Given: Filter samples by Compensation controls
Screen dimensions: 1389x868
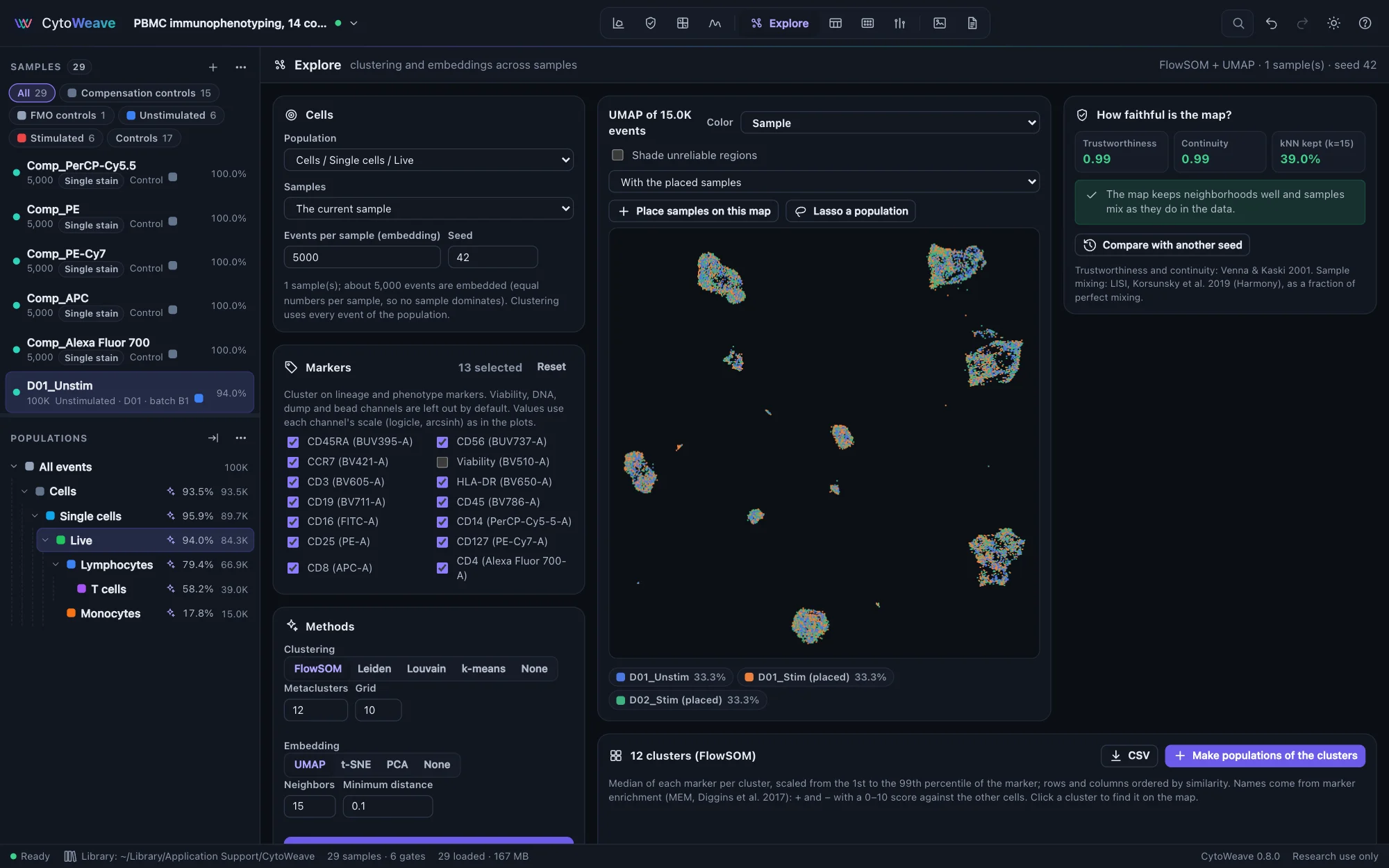Looking at the screenshot, I should (139, 92).
